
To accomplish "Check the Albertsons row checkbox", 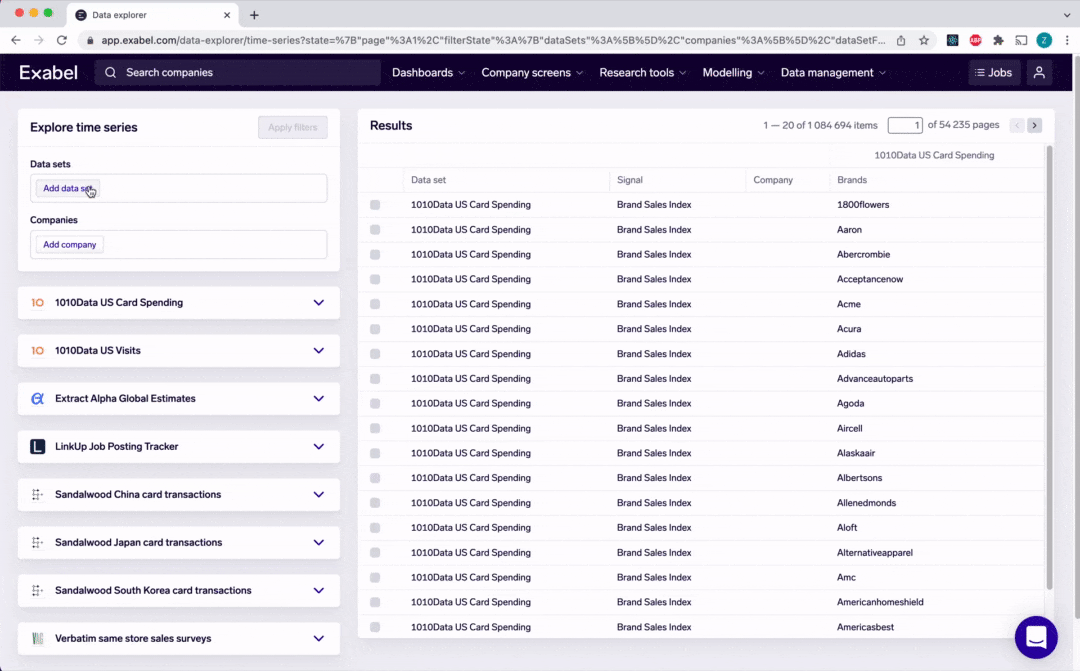I will [375, 477].
